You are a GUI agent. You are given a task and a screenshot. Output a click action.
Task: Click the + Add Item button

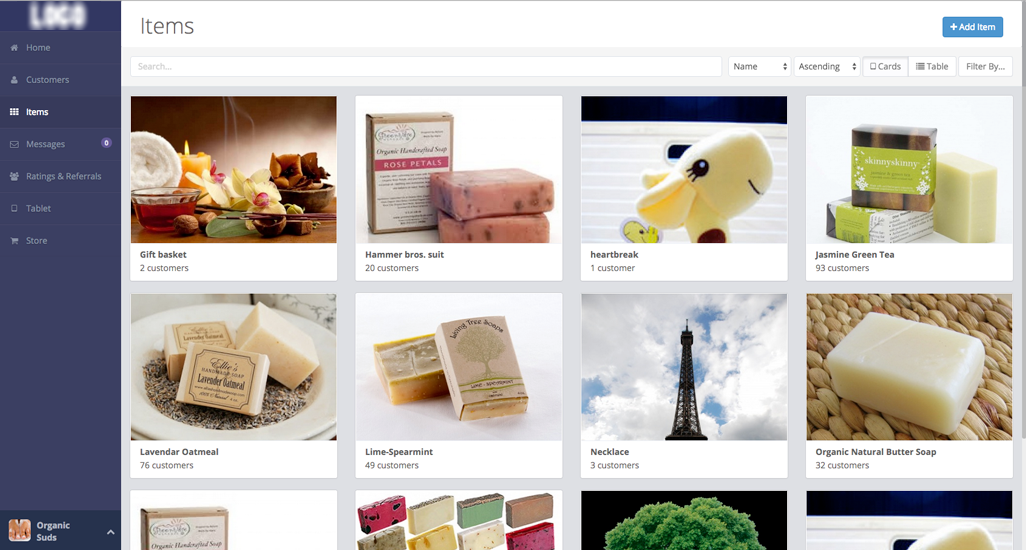pyautogui.click(x=972, y=27)
